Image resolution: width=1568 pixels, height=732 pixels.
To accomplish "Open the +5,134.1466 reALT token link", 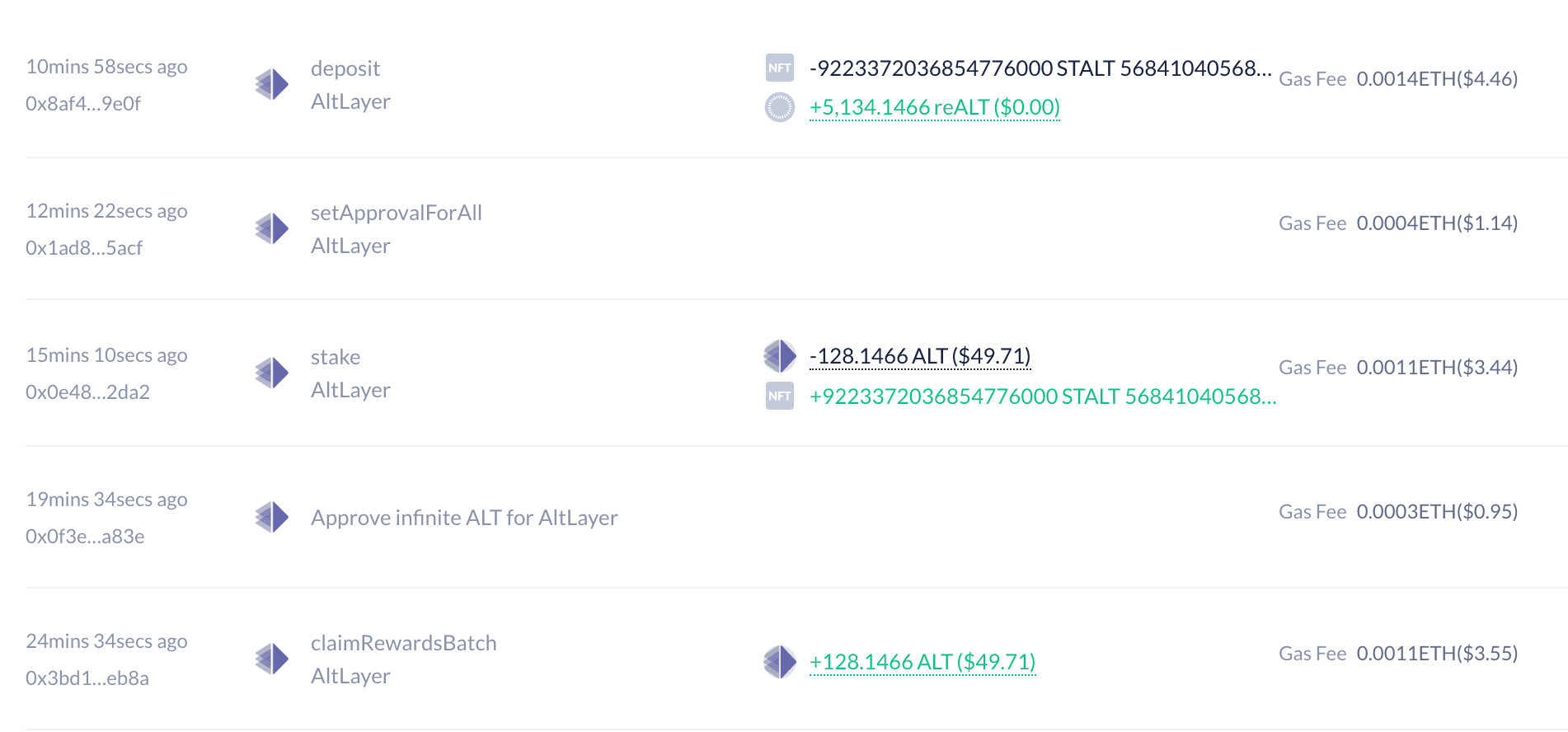I will point(935,107).
